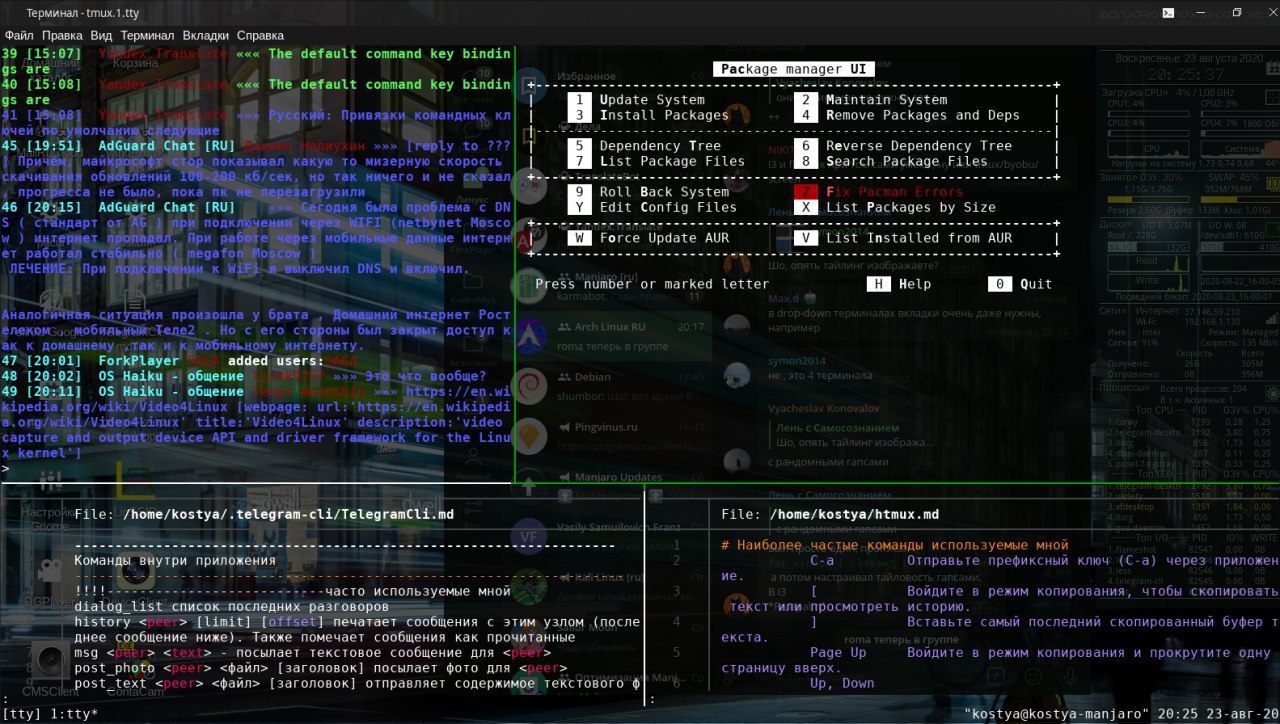Screen dimensions: 1280x724
Task: Select option X List Packages by Size
Action: coord(895,207)
